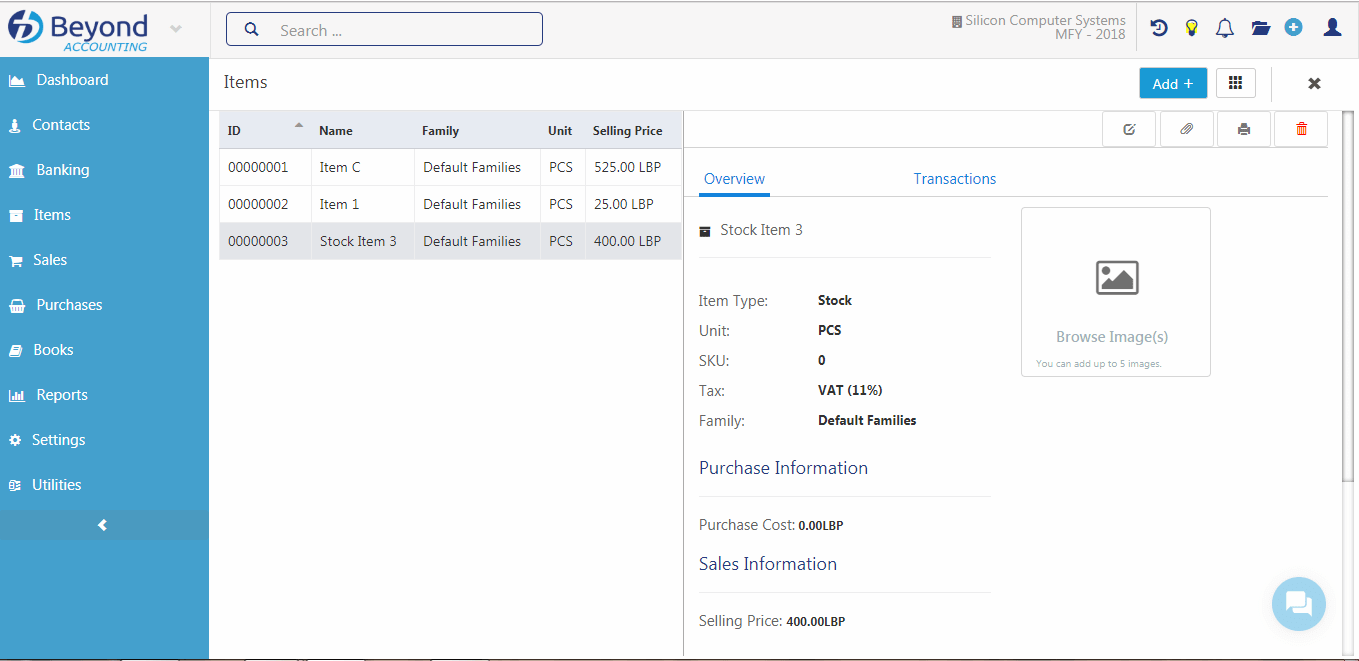
Task: Click the open folder icon in header
Action: [x=1260, y=28]
